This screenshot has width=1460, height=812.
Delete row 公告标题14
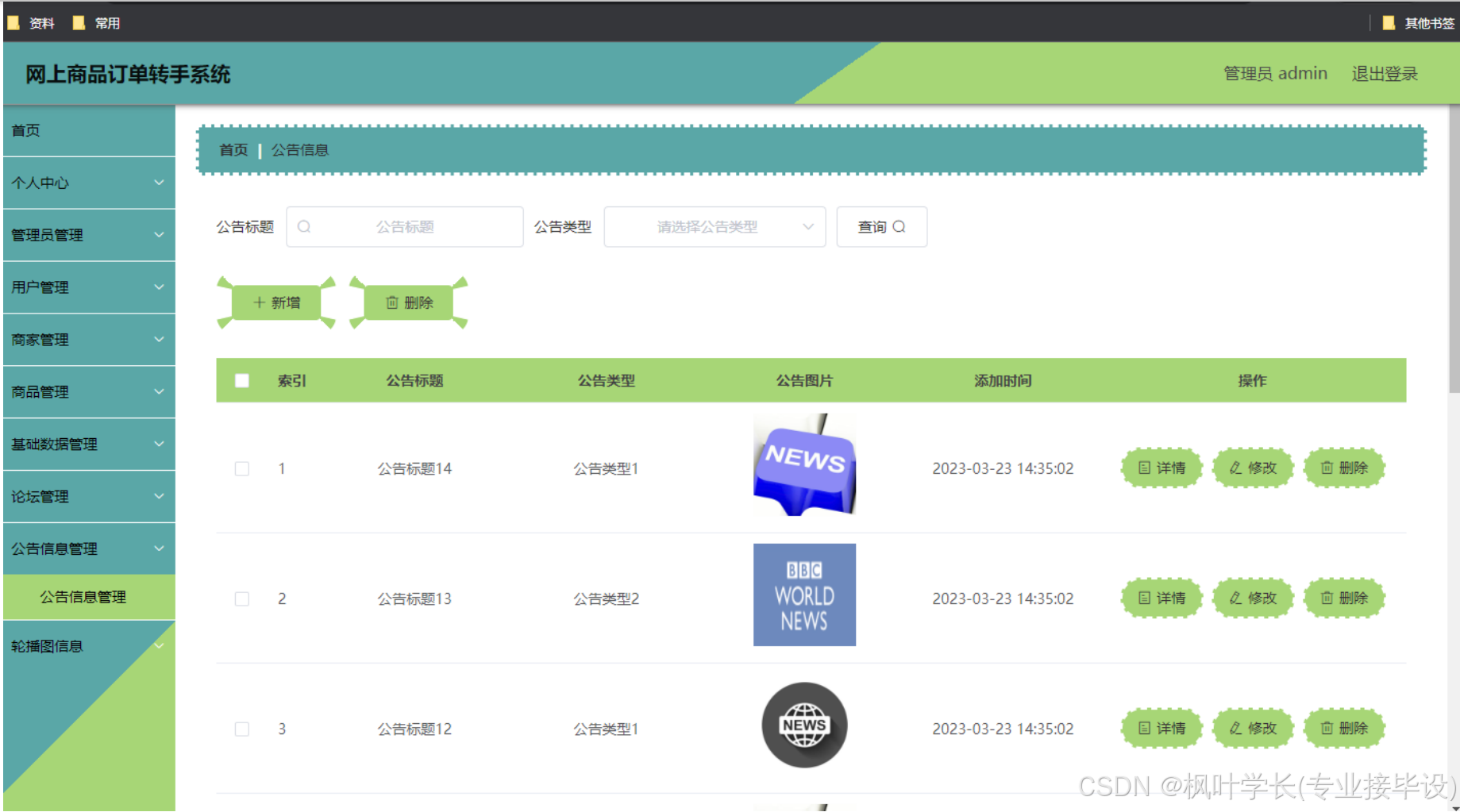tap(1344, 468)
